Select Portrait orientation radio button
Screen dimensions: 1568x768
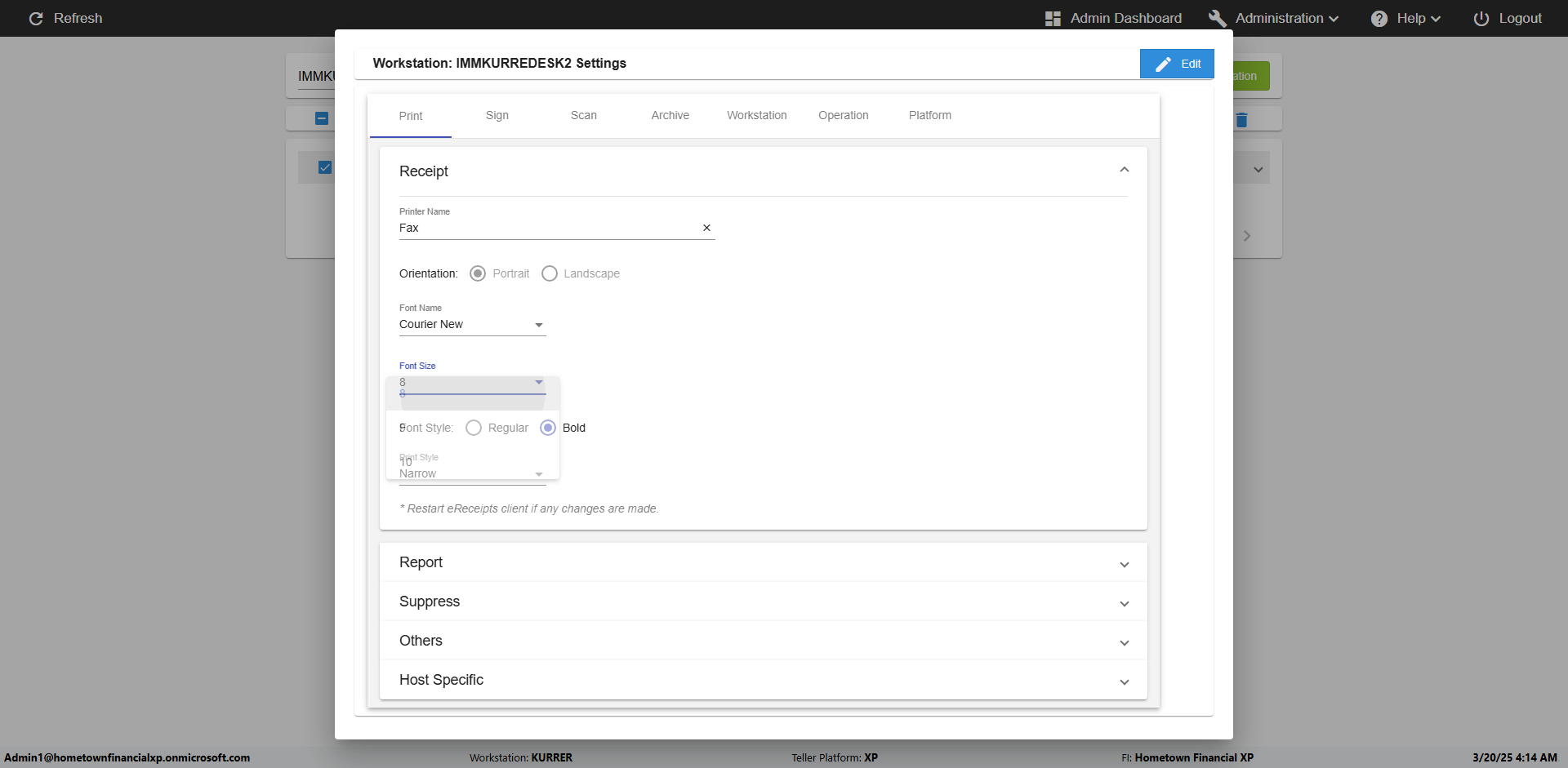478,273
